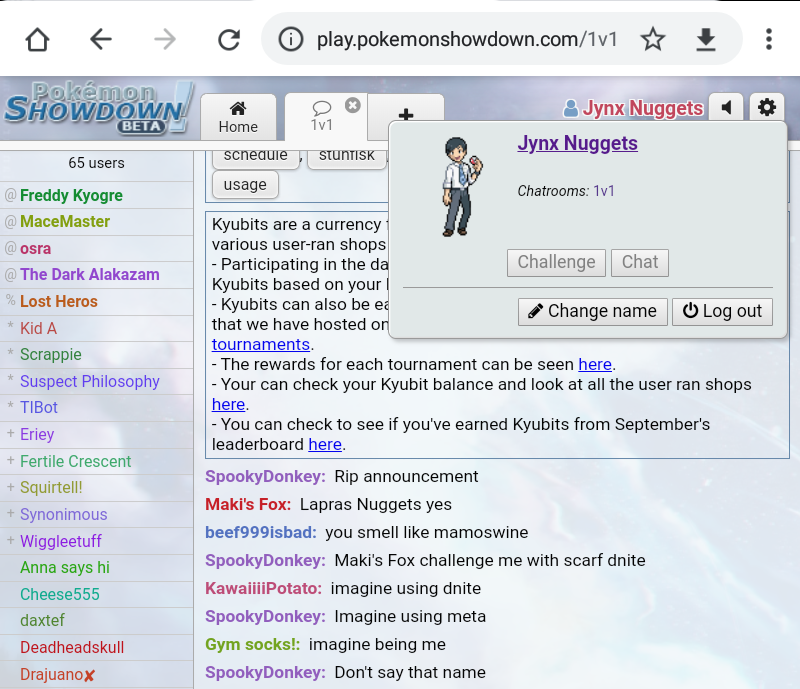Select user daxtef in list

click(x=96, y=621)
